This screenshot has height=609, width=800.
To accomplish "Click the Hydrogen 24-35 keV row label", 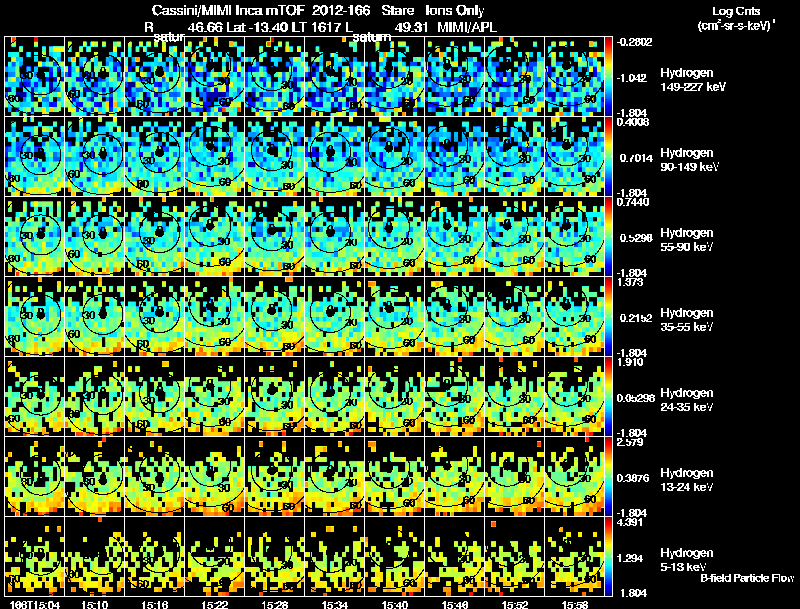I will pos(687,400).
